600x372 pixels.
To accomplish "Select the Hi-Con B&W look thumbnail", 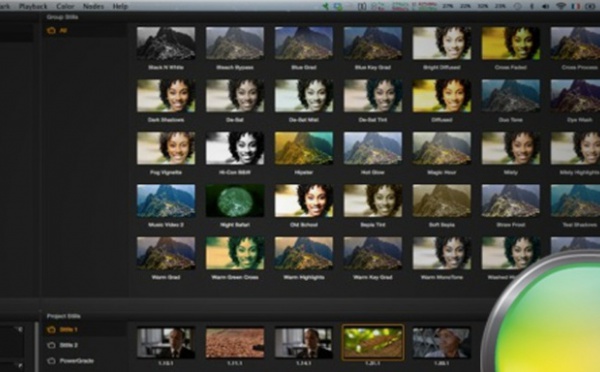I will [x=235, y=148].
